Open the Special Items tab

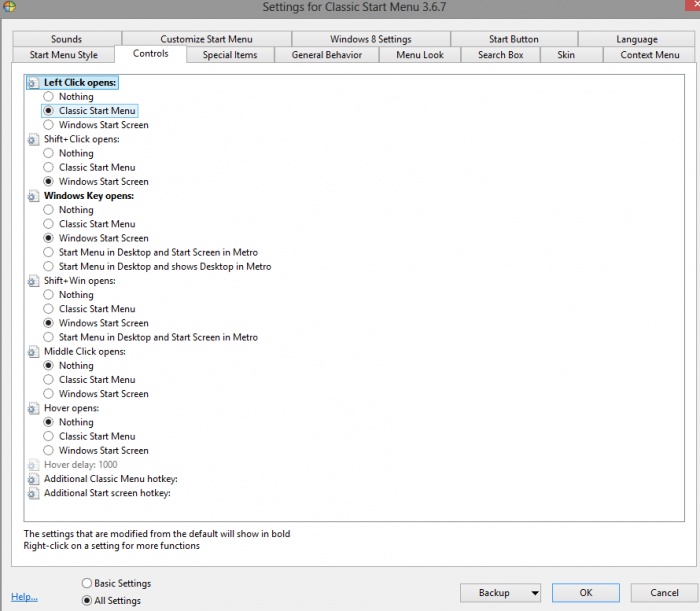coord(230,55)
